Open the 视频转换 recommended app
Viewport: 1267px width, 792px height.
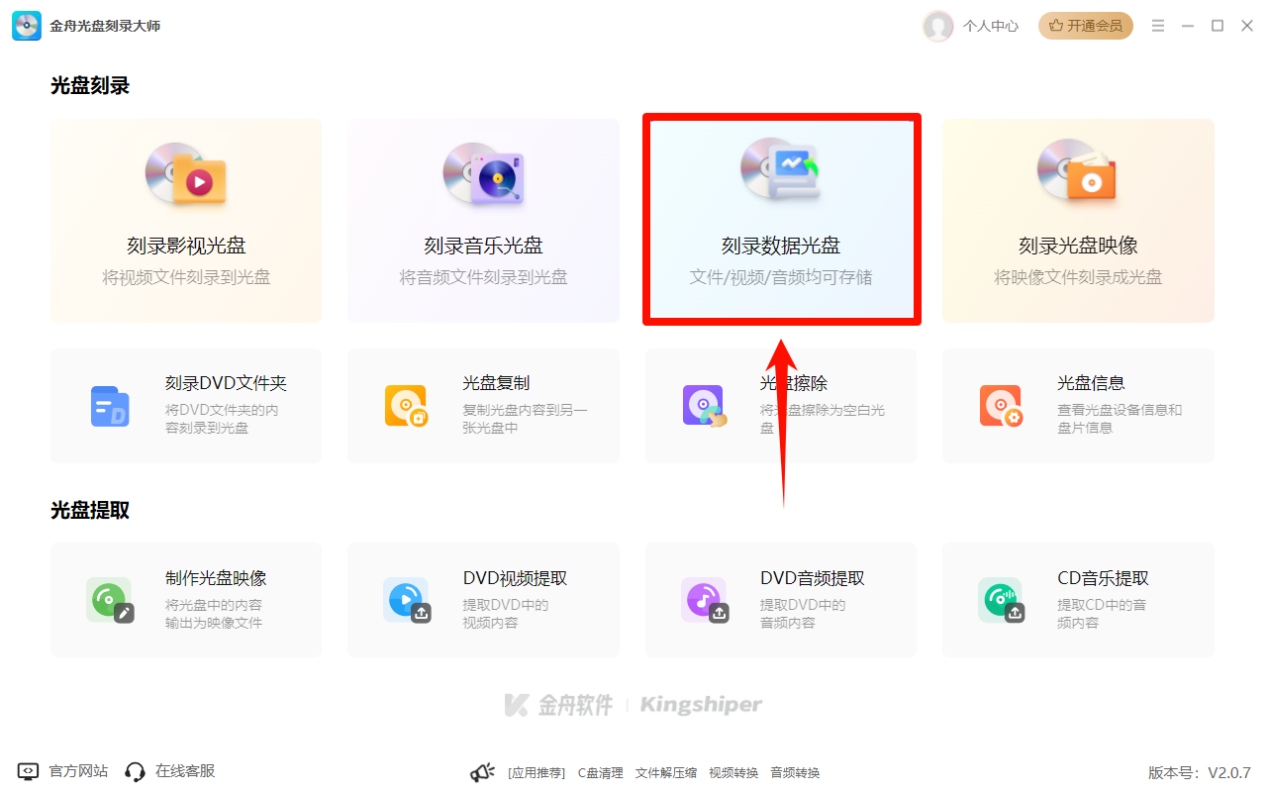tap(733, 773)
